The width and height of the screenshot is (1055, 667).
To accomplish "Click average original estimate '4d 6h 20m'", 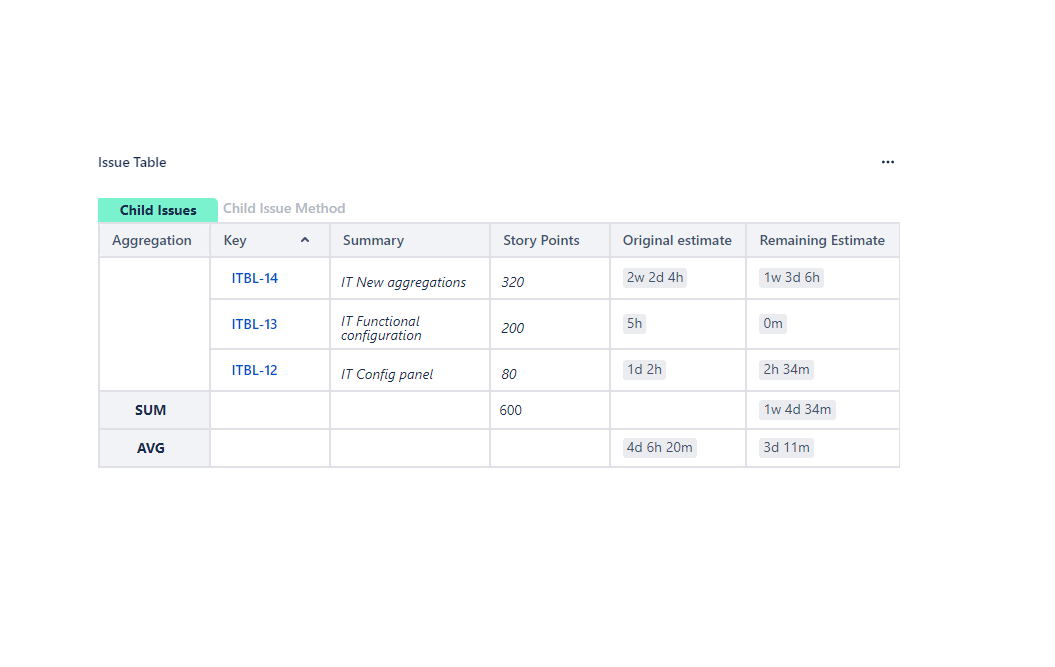I will [659, 448].
